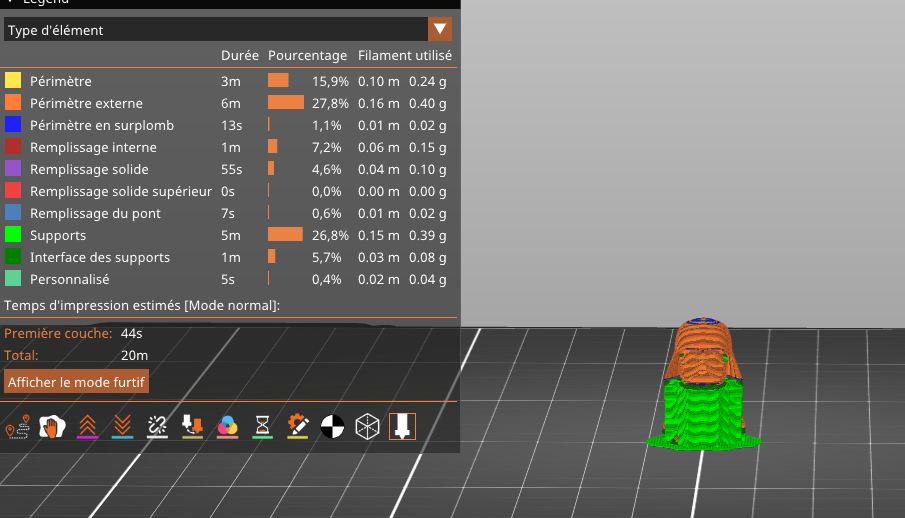Open the Type d'élément dropdown
The image size is (905, 518).
[215, 30]
